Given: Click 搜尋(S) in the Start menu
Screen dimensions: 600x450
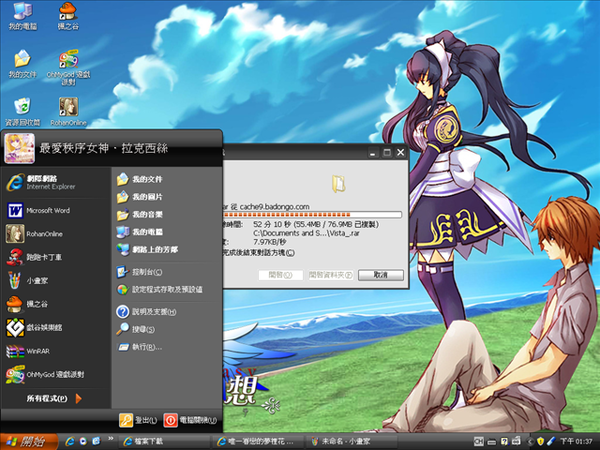Looking at the screenshot, I should coord(136,329).
